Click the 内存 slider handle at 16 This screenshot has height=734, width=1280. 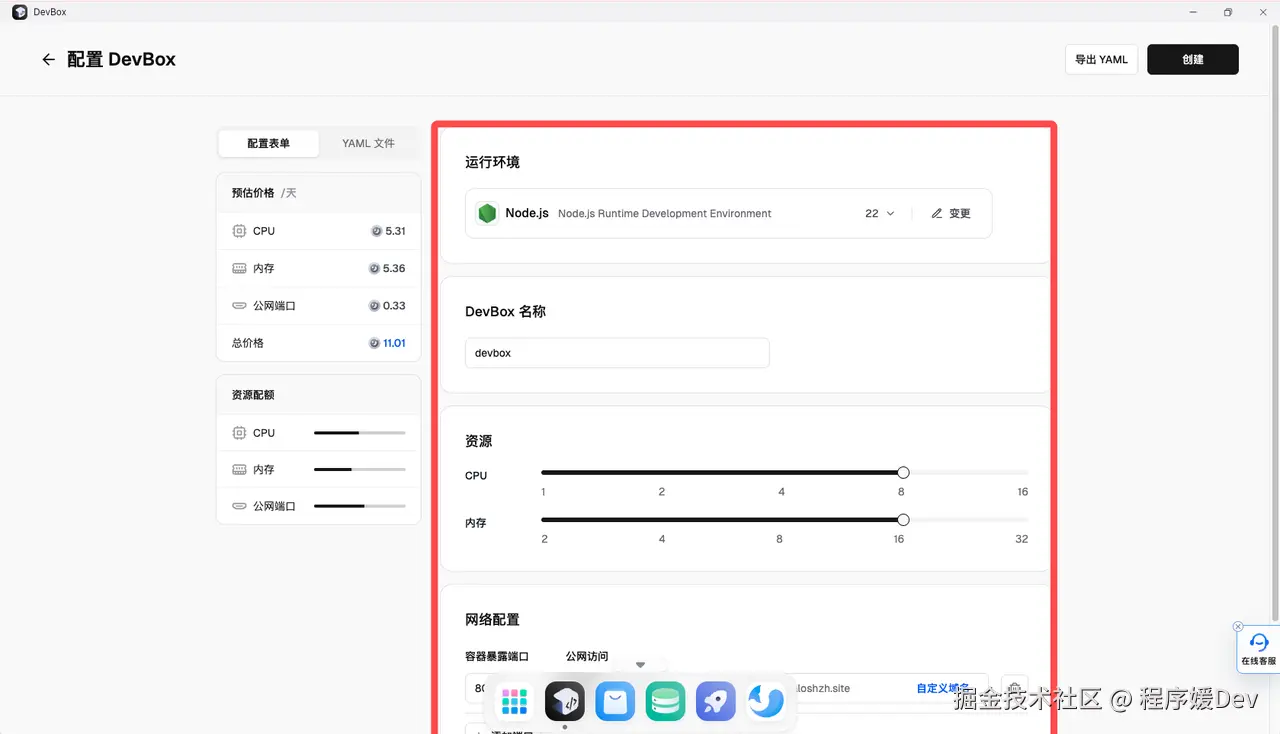click(x=903, y=520)
